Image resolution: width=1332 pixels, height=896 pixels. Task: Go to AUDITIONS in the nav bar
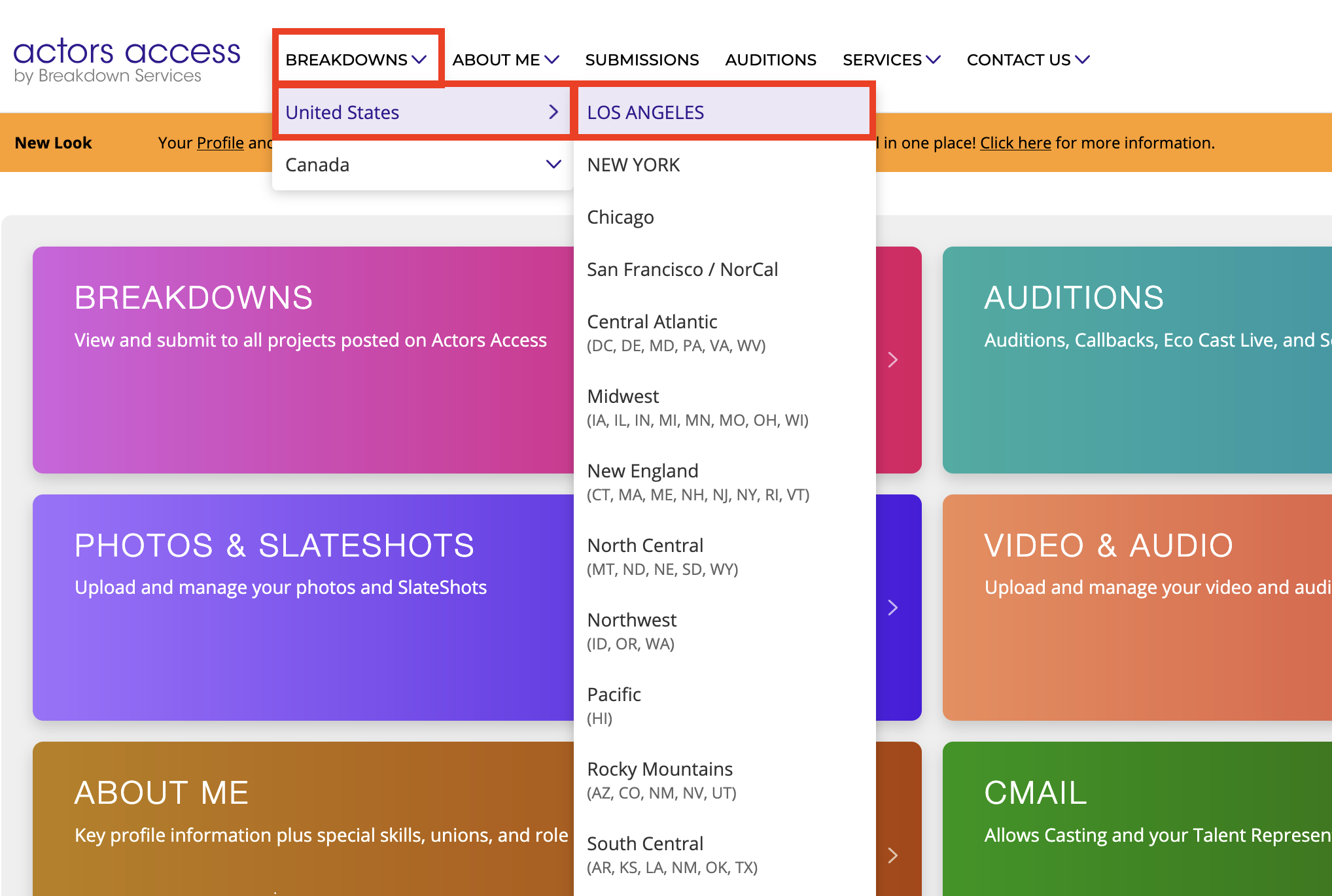pyautogui.click(x=770, y=60)
